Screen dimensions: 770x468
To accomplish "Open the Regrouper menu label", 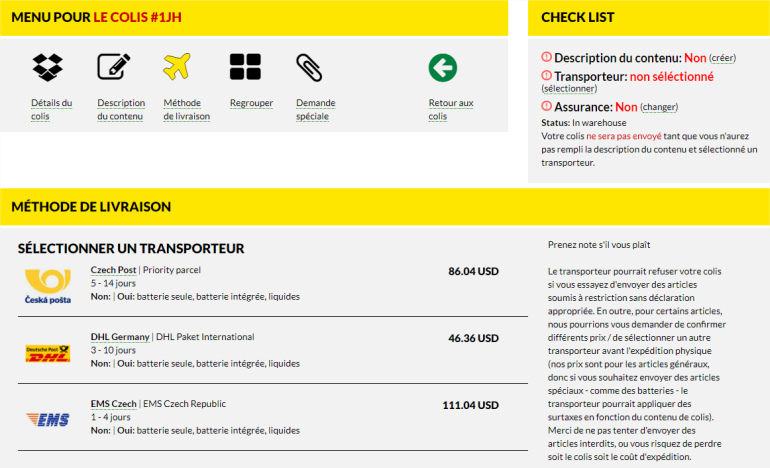I will point(251,103).
